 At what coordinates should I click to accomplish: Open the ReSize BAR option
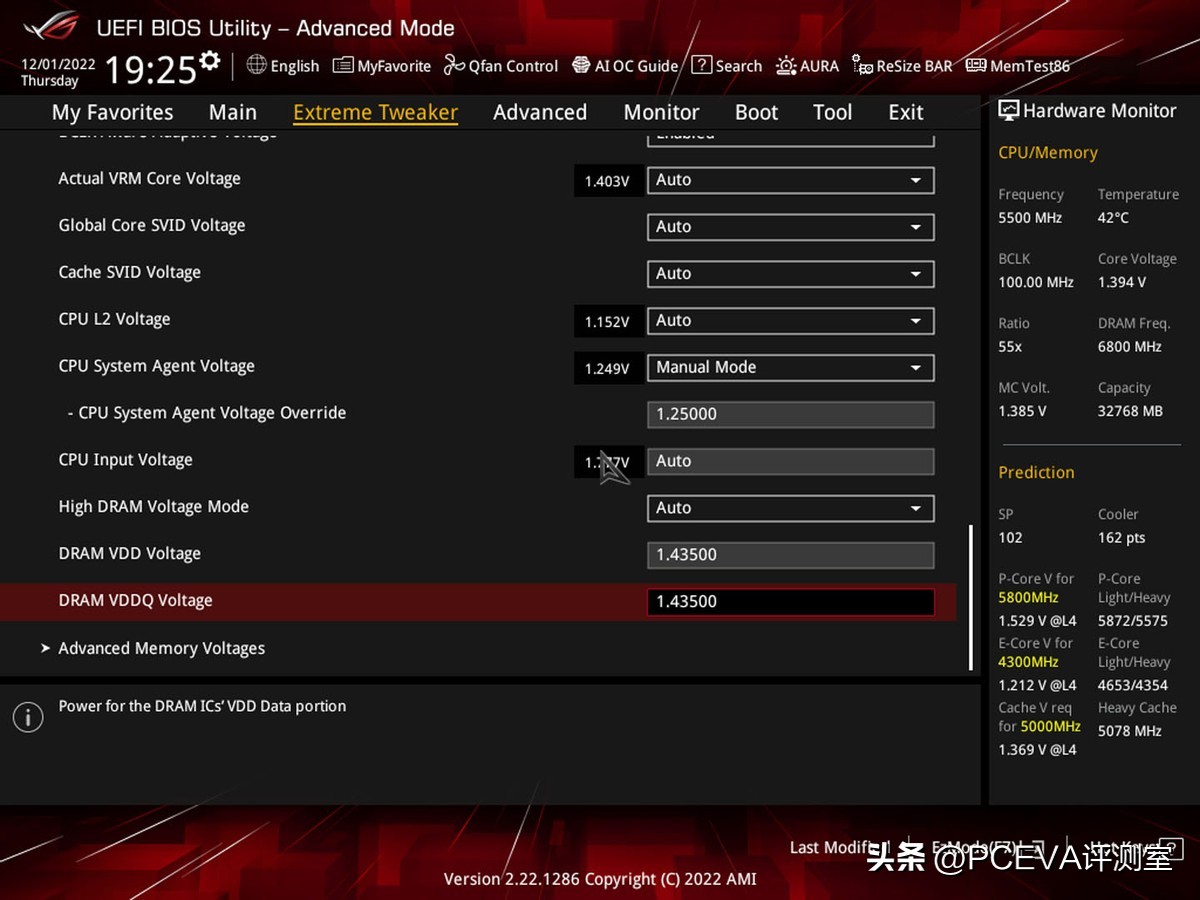coord(901,66)
